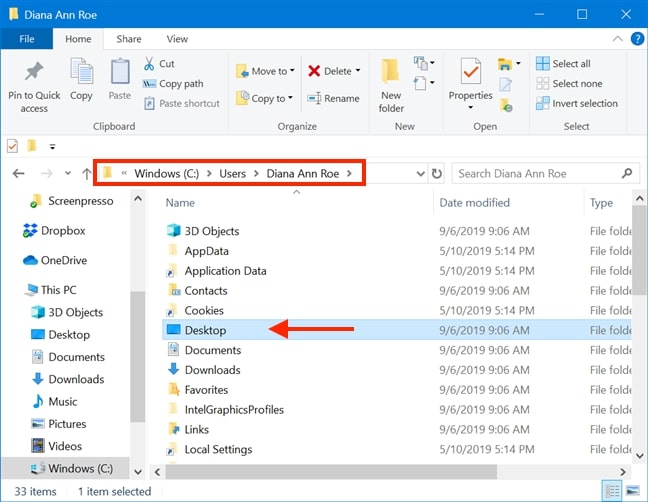Open the address bar history dropdown

pyautogui.click(x=420, y=174)
